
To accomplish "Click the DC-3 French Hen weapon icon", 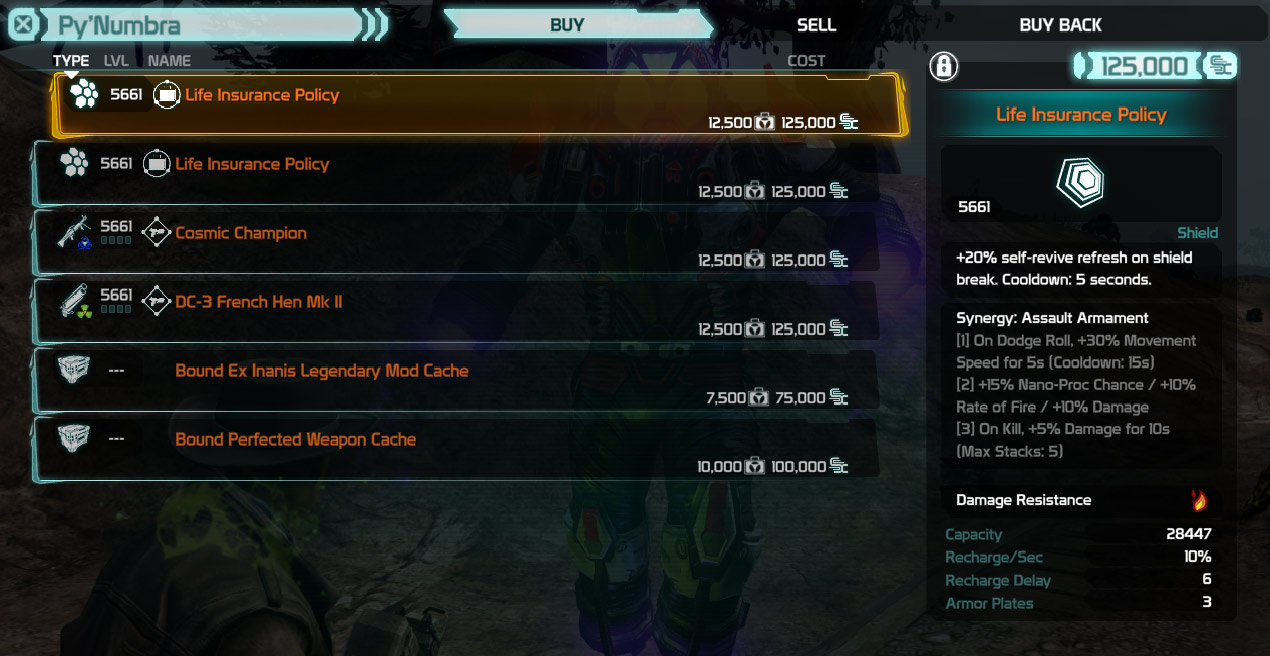I will 75,301.
